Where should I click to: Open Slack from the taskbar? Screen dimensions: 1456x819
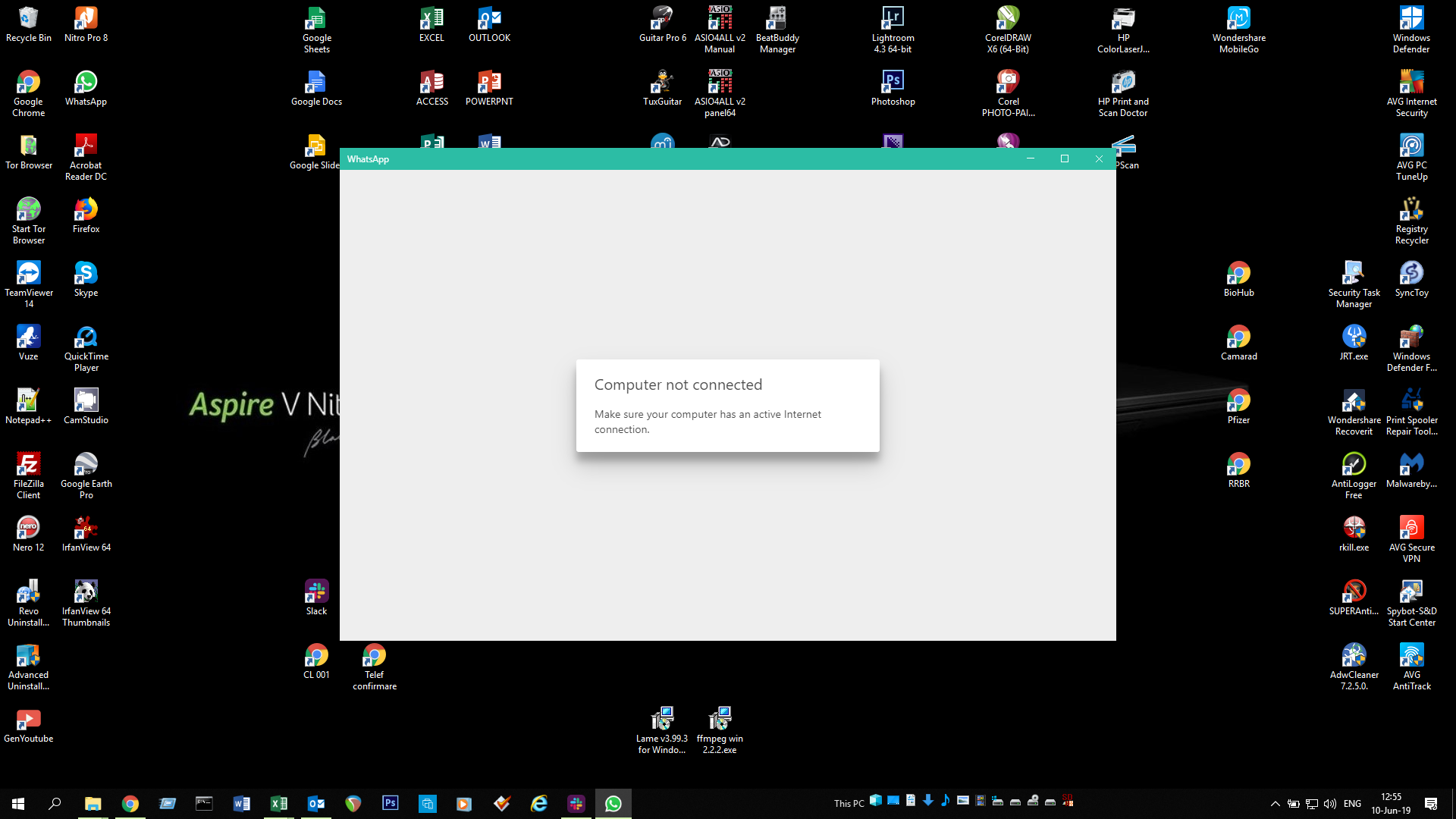[x=576, y=803]
